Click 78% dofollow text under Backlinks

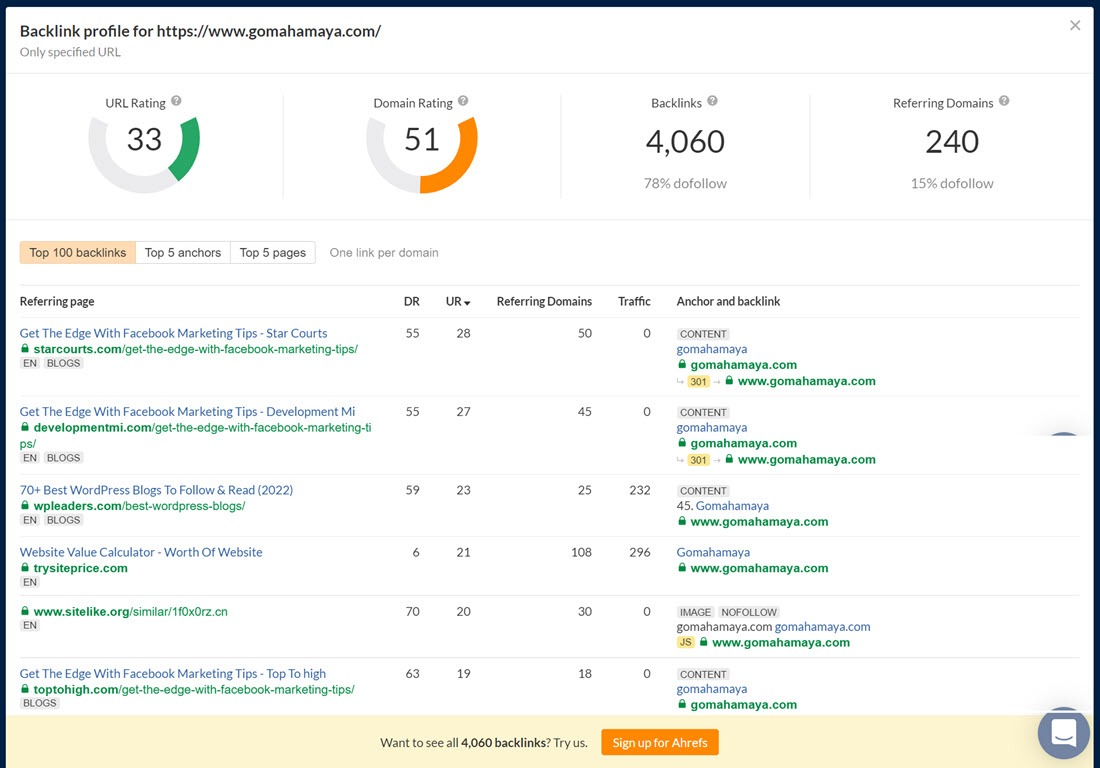pyautogui.click(x=685, y=184)
